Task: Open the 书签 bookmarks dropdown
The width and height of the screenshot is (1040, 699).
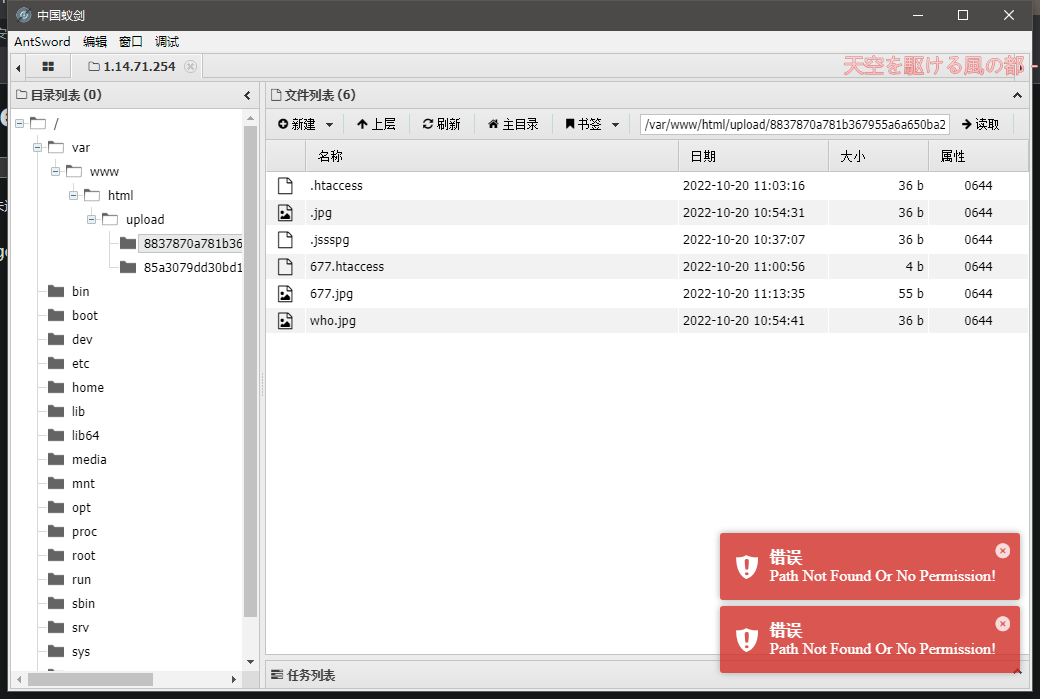Action: 592,124
